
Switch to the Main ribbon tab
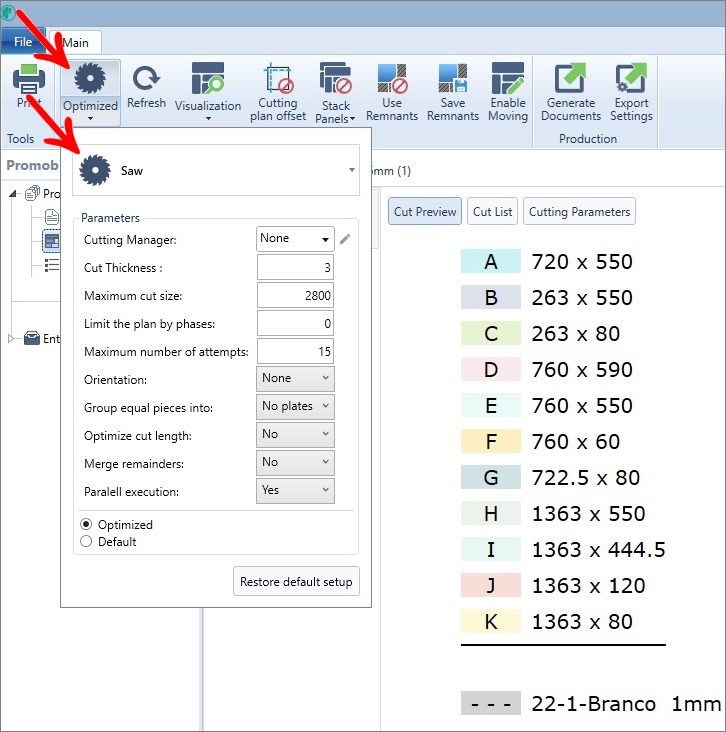[76, 42]
